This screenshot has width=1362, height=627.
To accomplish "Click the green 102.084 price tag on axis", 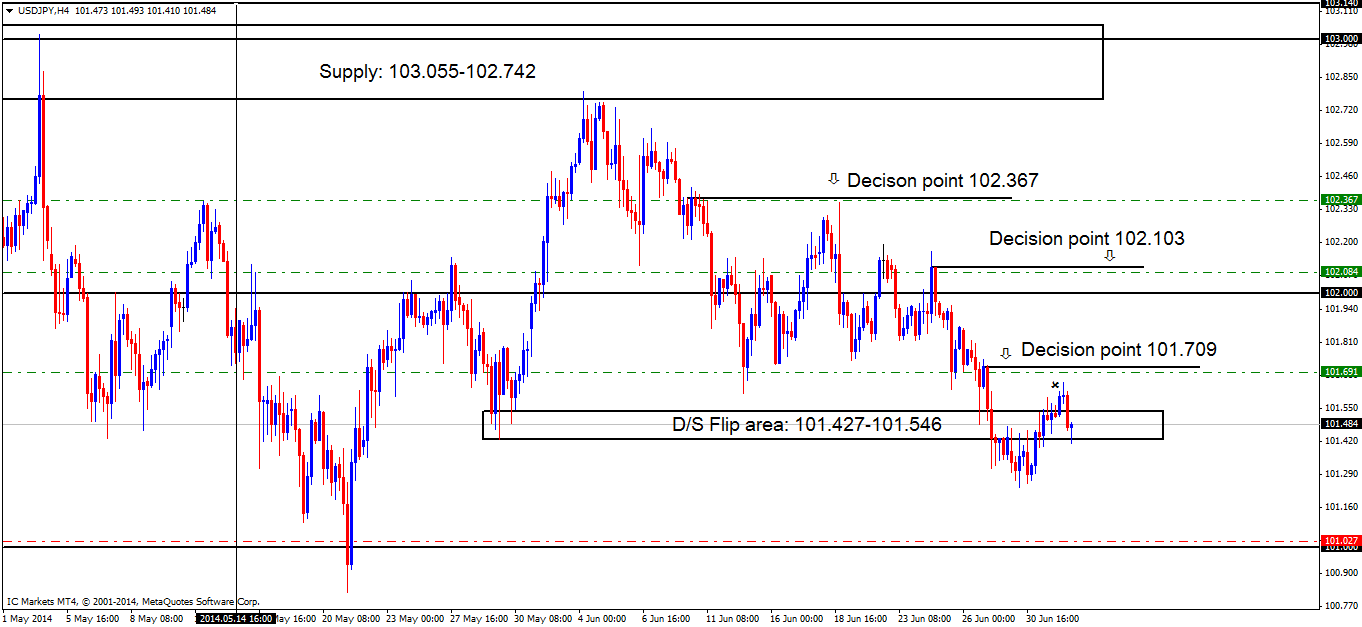I will (1341, 271).
